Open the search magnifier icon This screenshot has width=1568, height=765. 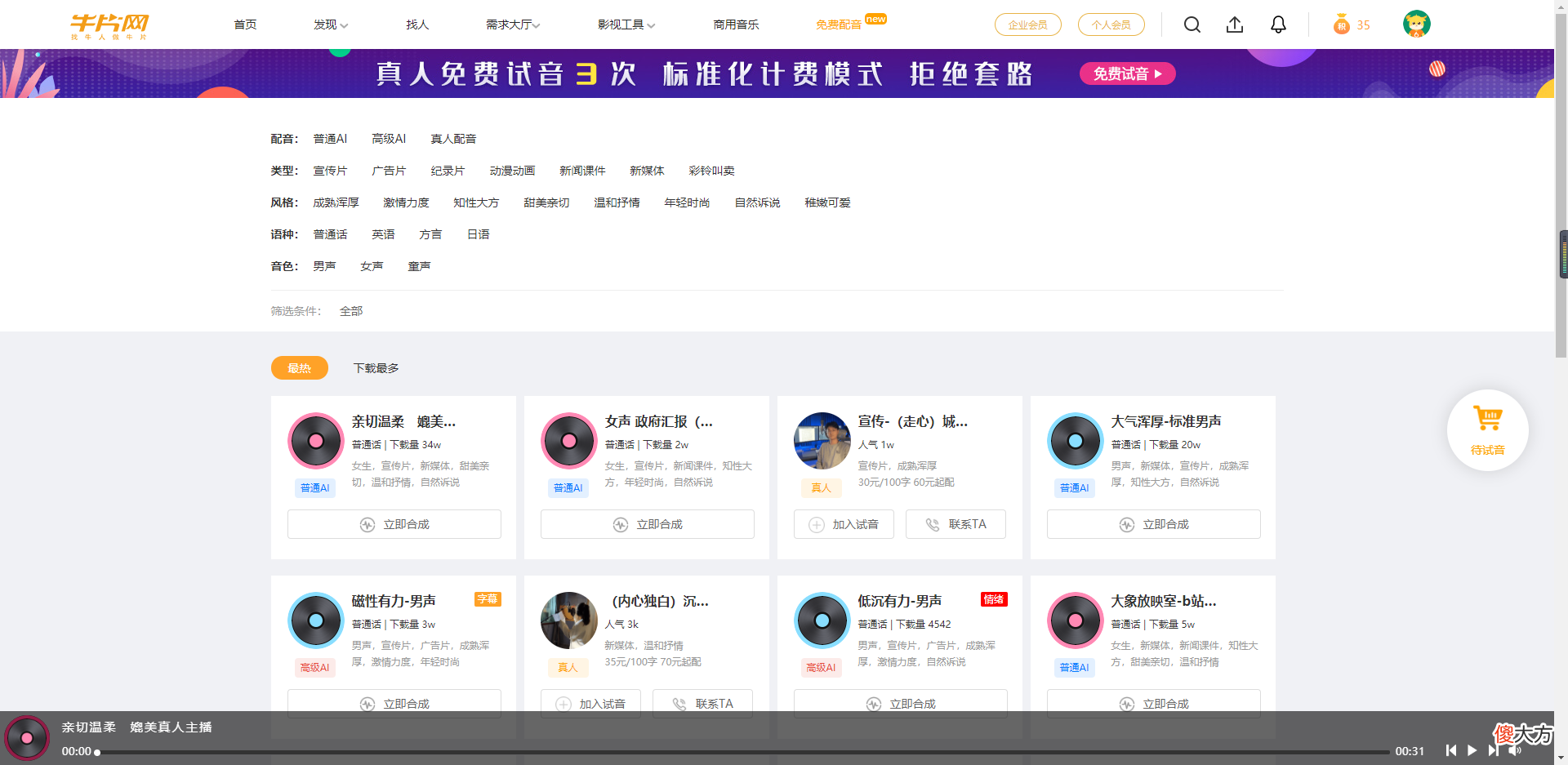click(1192, 24)
